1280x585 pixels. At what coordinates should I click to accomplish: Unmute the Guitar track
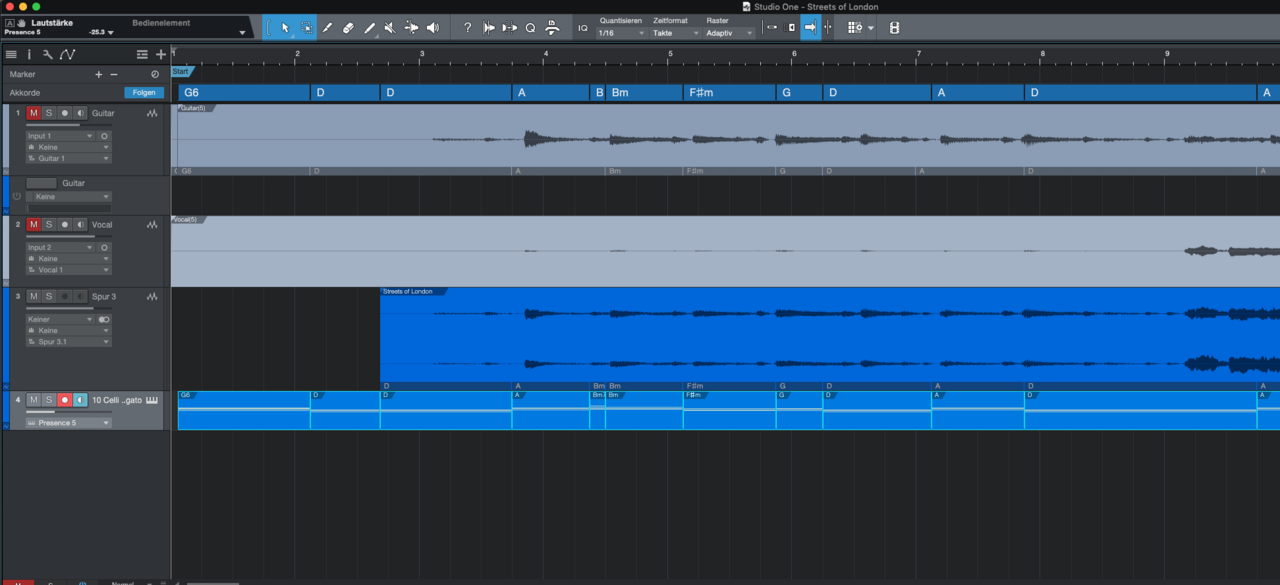coord(33,113)
